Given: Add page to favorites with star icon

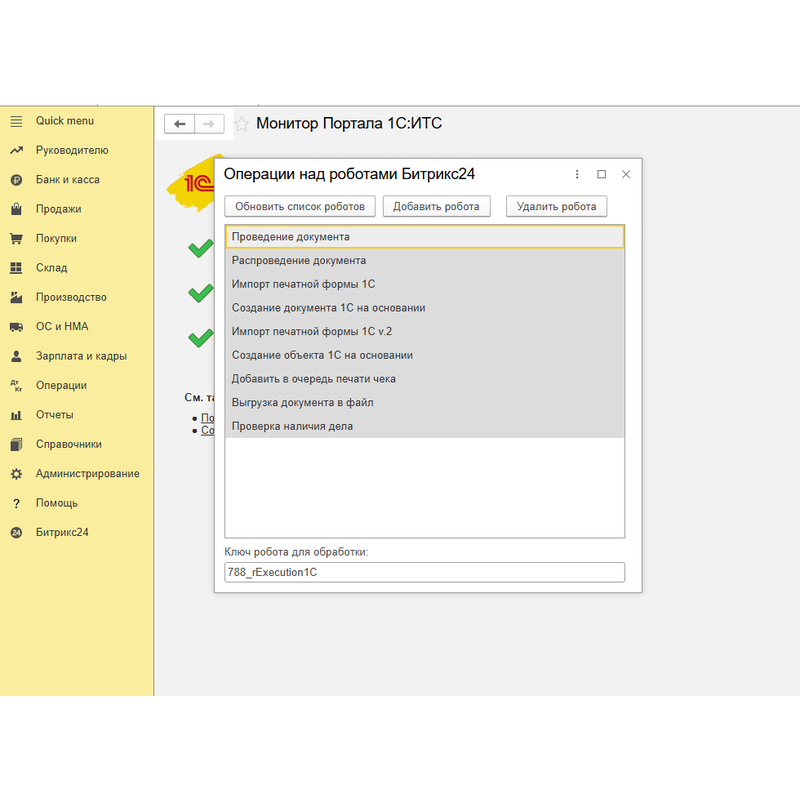Looking at the screenshot, I should pos(241,124).
